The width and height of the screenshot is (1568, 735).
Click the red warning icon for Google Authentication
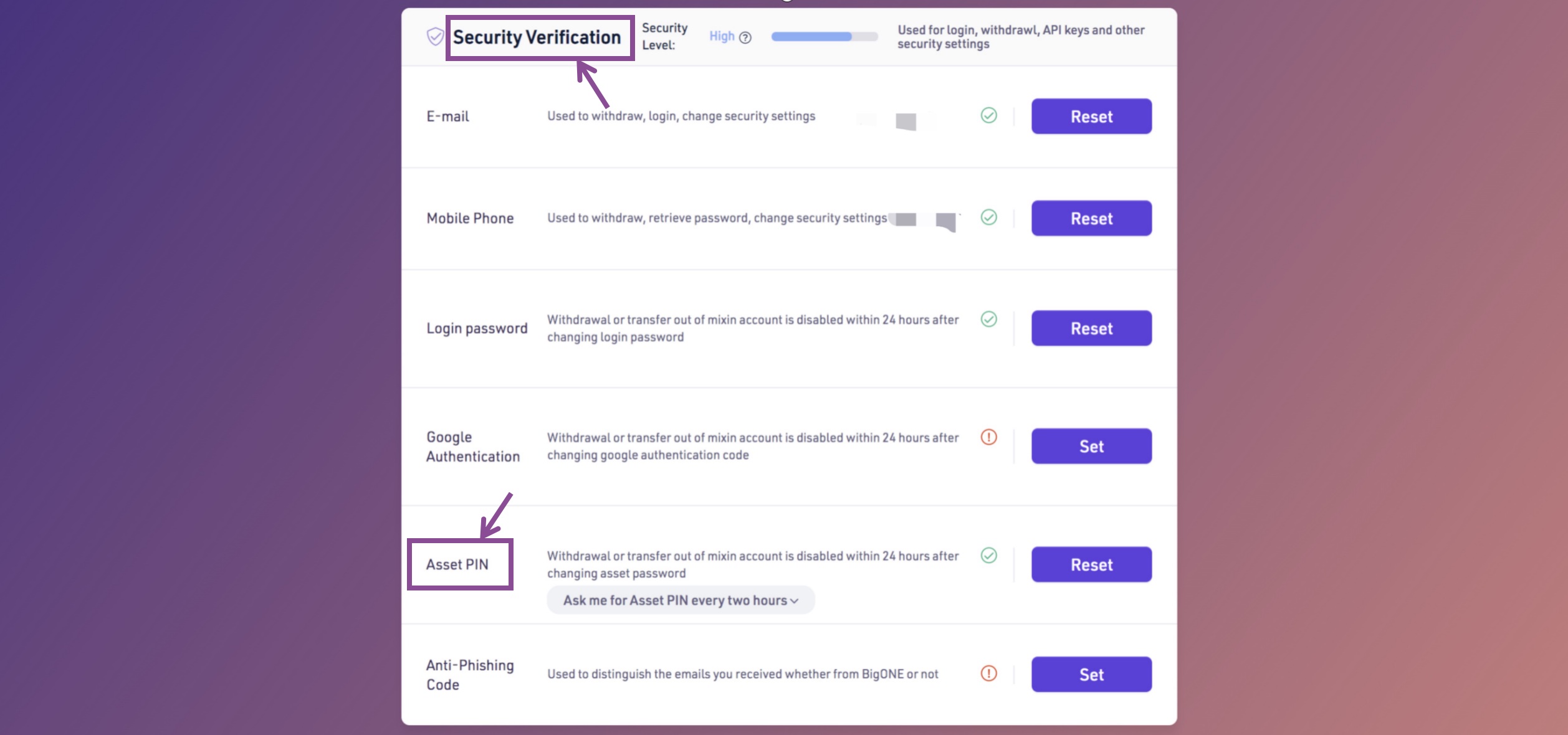click(x=988, y=437)
